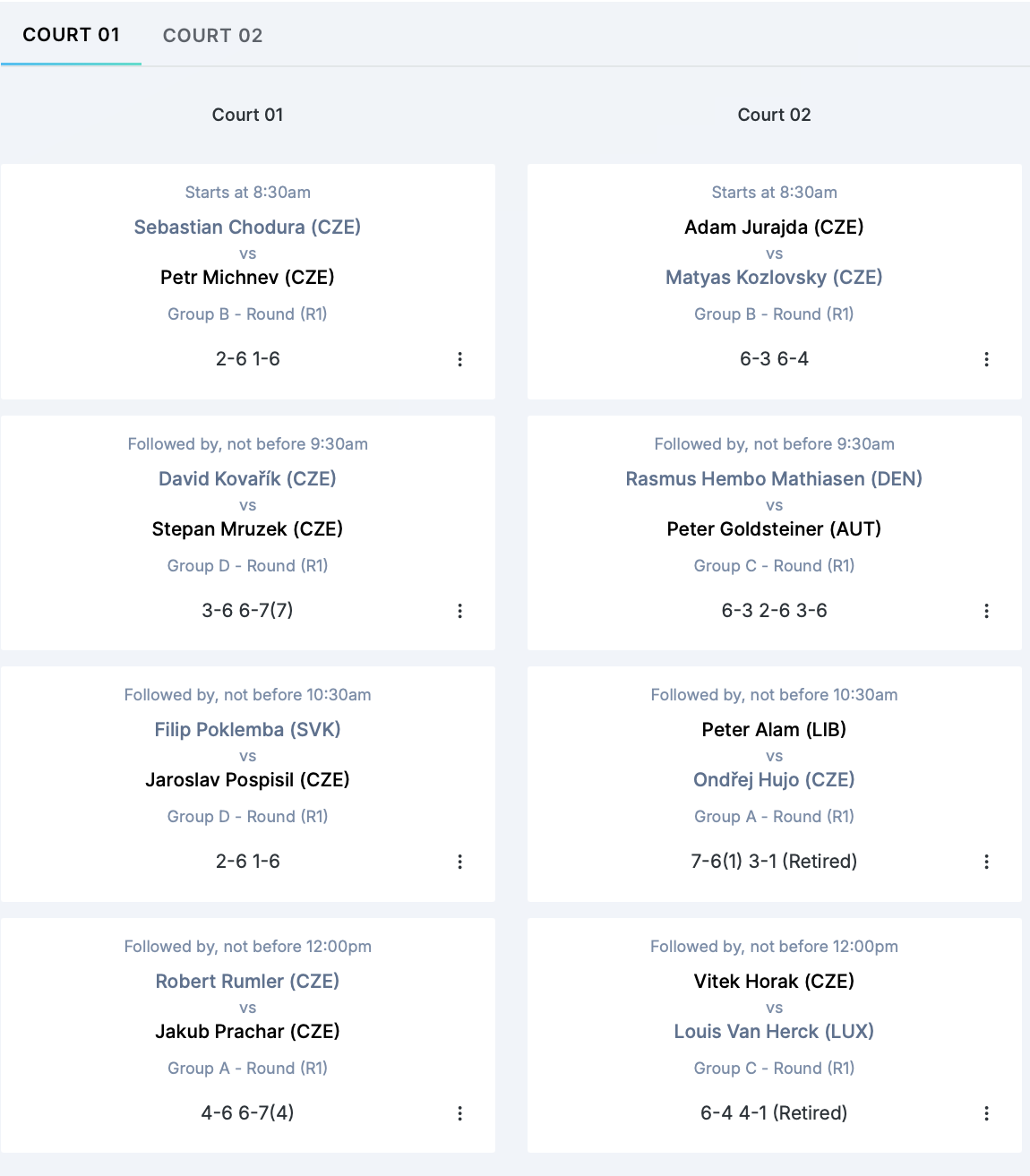This screenshot has width=1030, height=1176.
Task: Open kebab menu for Horak vs Van Herck match
Action: click(x=986, y=1113)
